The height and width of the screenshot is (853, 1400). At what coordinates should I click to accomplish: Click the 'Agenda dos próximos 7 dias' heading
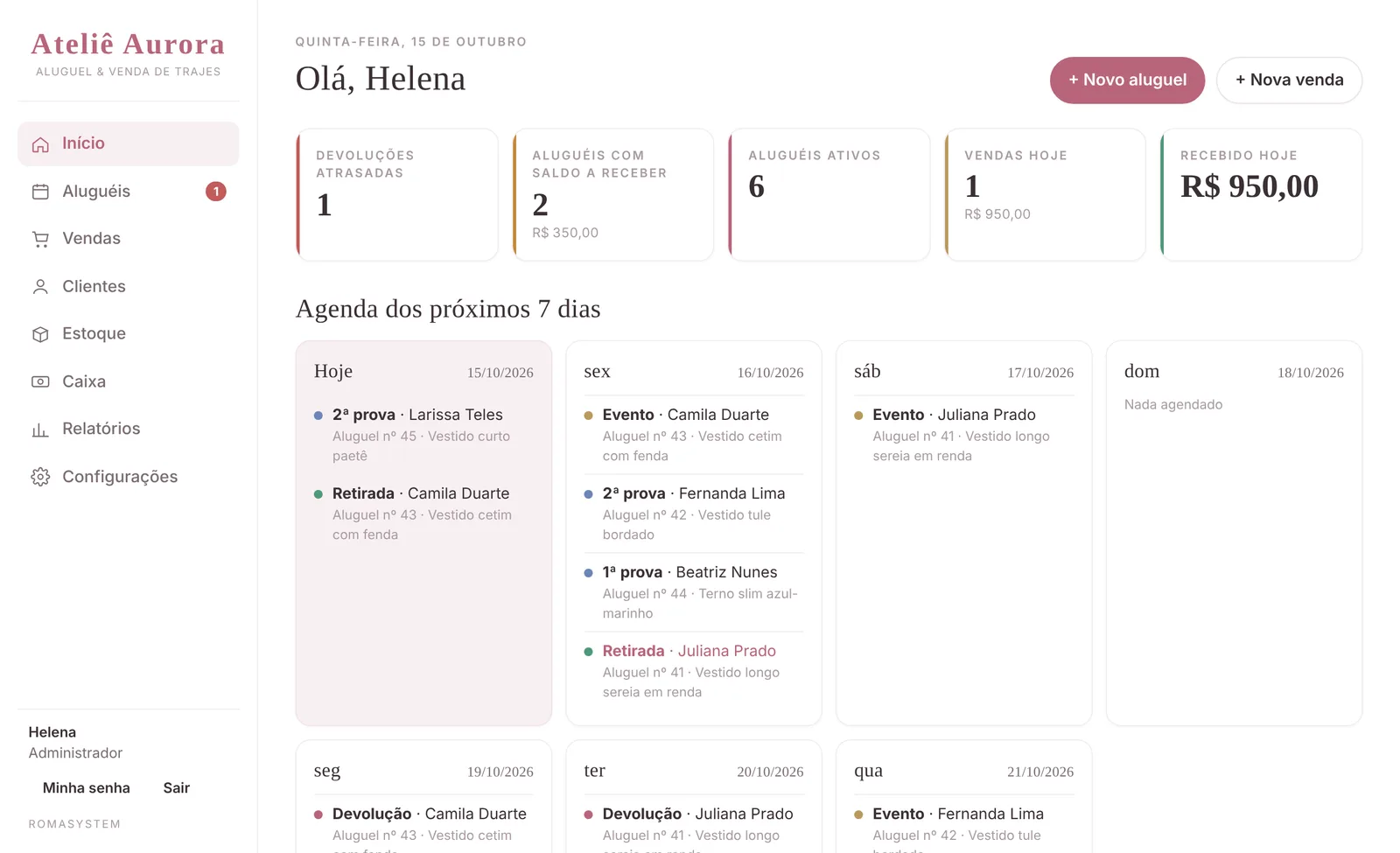click(x=448, y=309)
